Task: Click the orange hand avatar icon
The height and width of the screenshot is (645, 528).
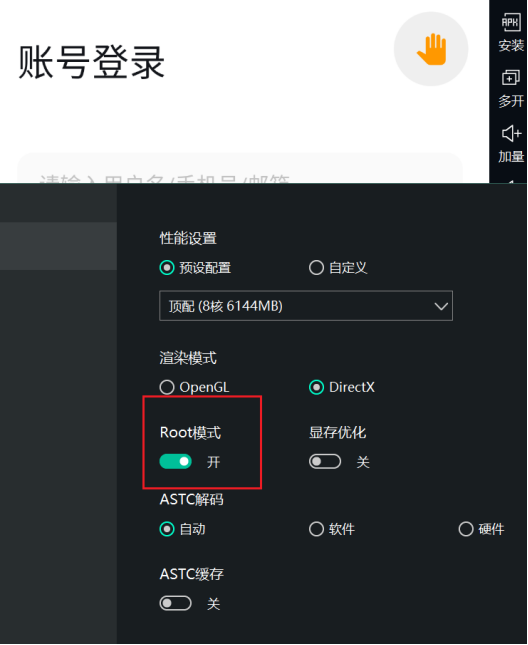Action: [431, 49]
